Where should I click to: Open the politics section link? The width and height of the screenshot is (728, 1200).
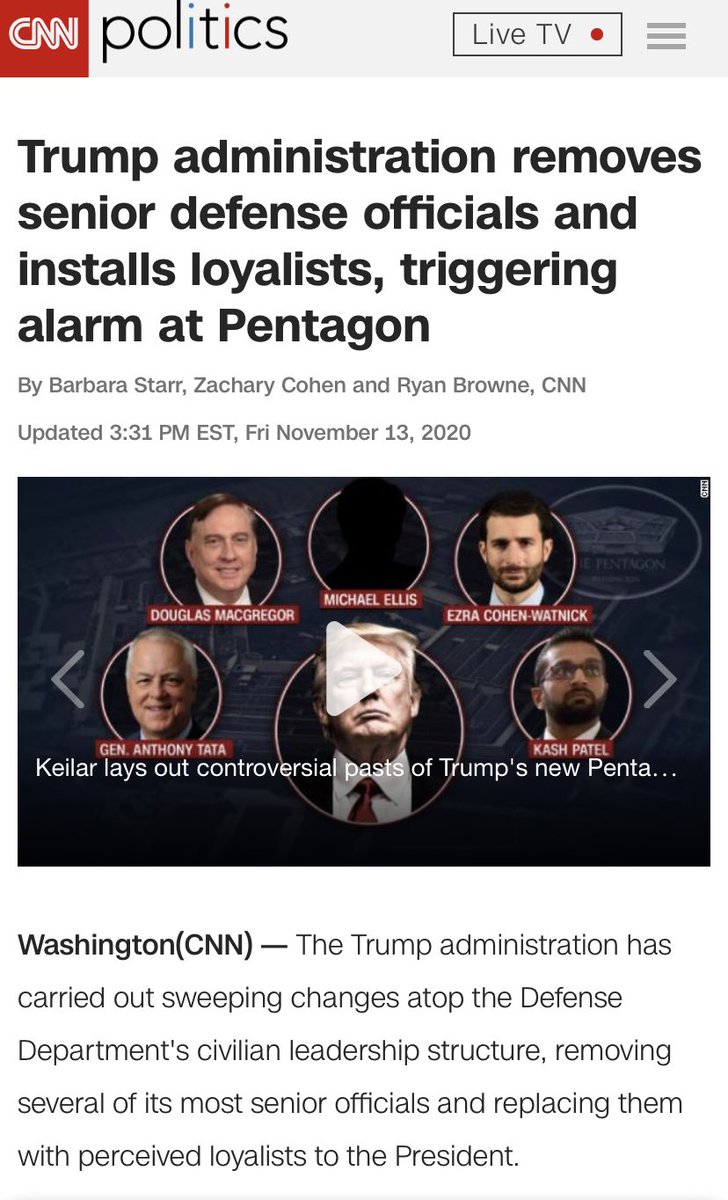[194, 31]
